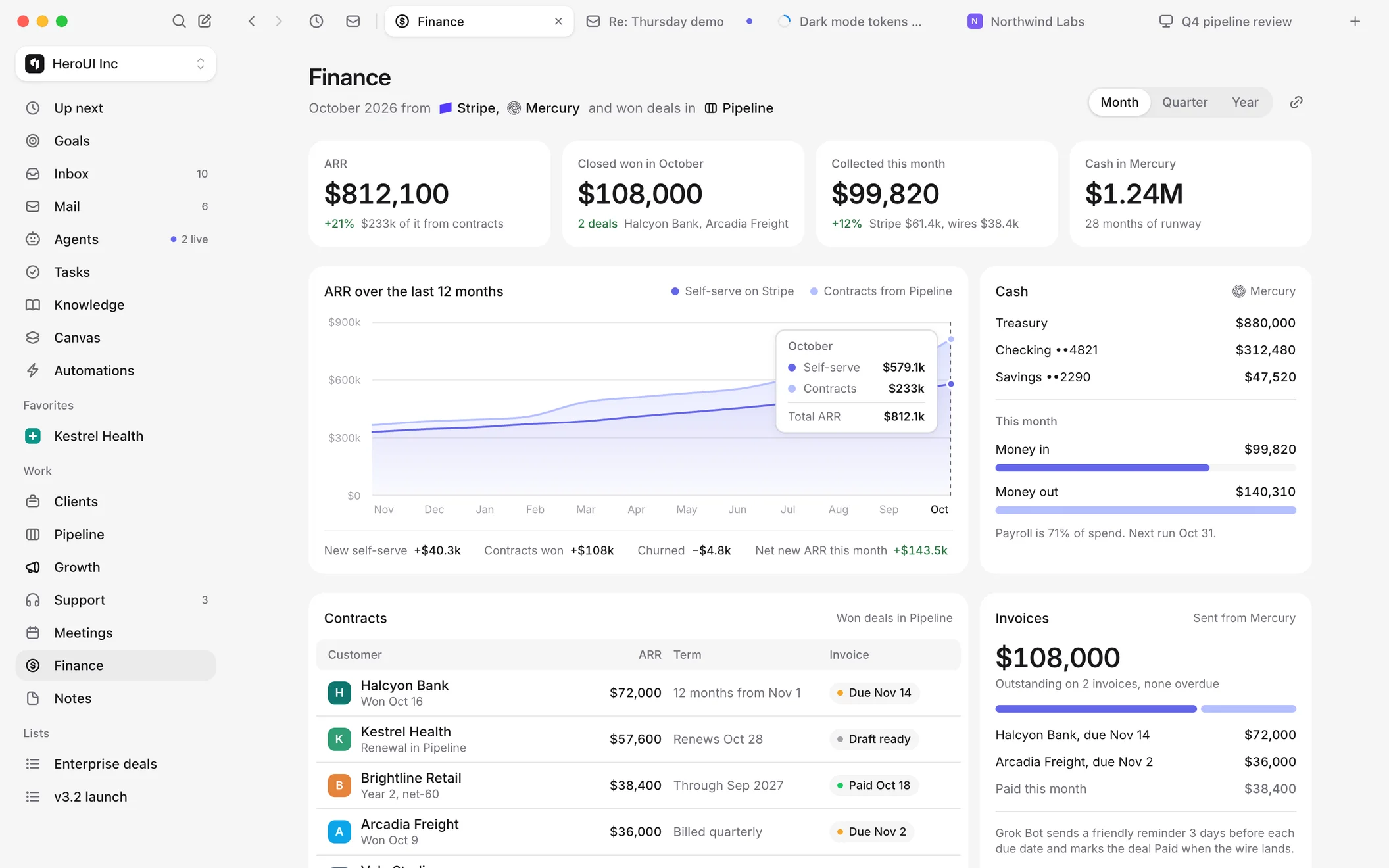Select the Month view toggle

click(1119, 102)
